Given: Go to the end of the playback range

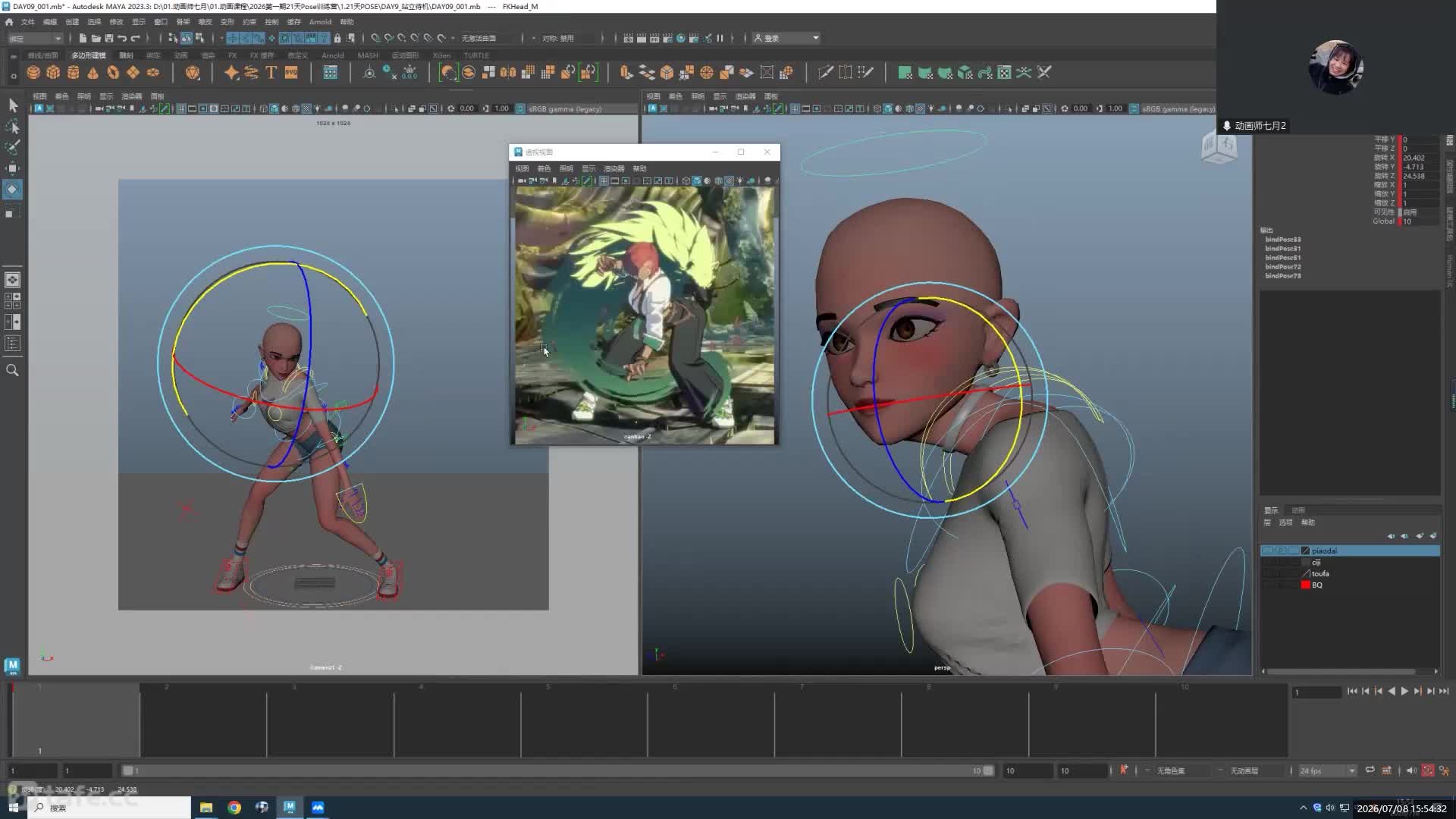Looking at the screenshot, I should (x=1444, y=691).
